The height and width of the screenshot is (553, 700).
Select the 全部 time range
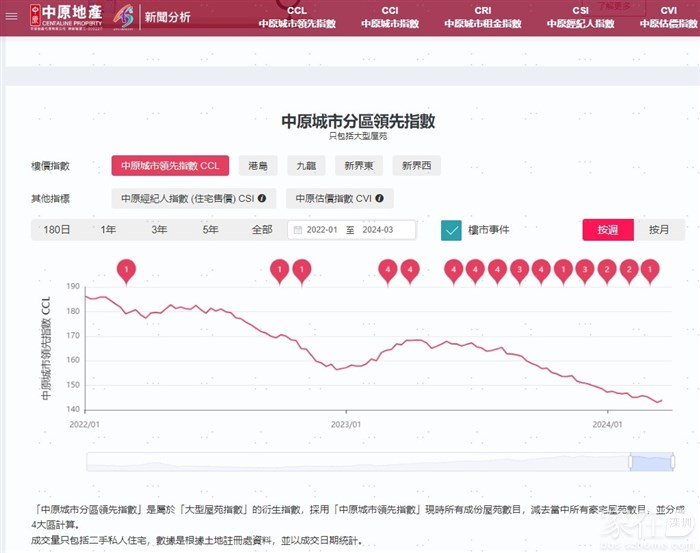coord(262,230)
